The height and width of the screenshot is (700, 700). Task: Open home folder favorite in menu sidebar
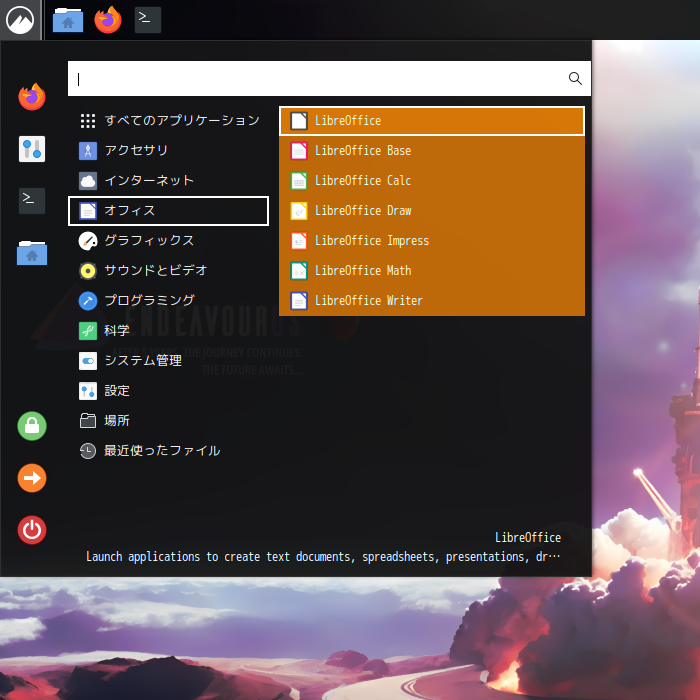pos(32,253)
